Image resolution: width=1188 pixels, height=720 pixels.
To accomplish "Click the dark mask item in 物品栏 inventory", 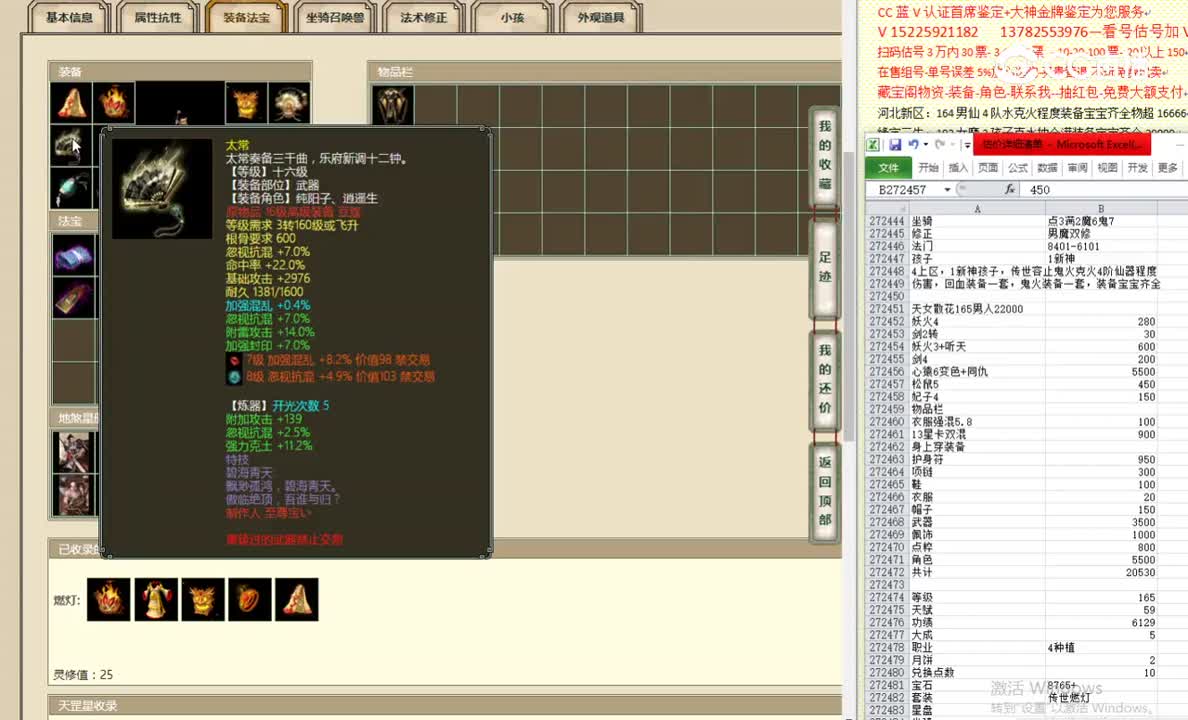I will click(392, 104).
